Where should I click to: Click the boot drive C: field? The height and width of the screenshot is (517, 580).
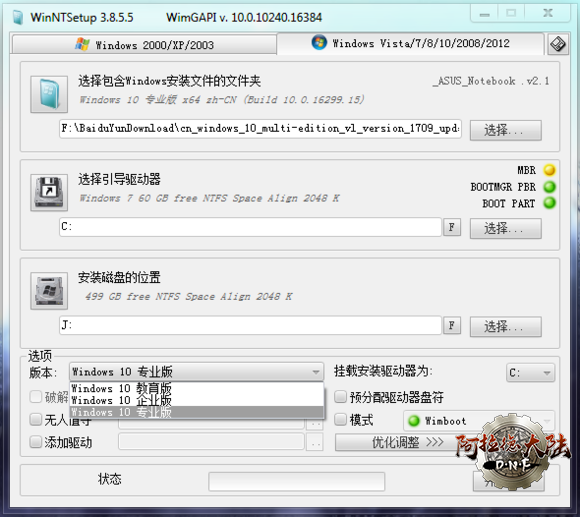(250, 227)
